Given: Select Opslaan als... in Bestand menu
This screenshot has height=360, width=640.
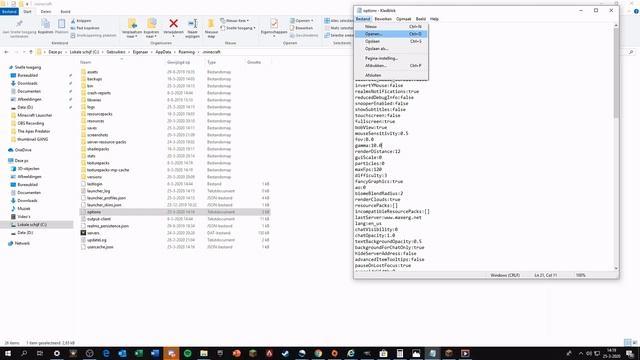Looking at the screenshot, I should [391, 49].
